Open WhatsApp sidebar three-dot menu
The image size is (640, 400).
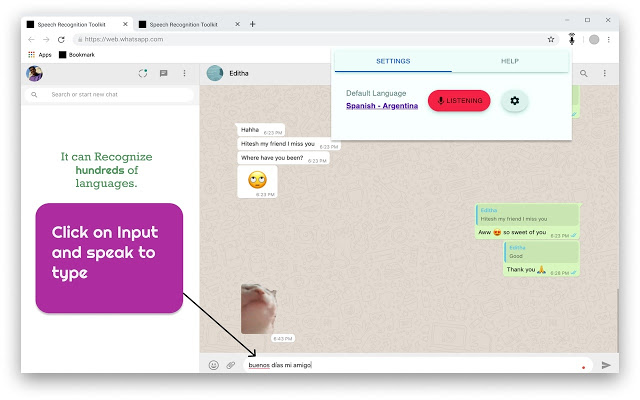[184, 73]
